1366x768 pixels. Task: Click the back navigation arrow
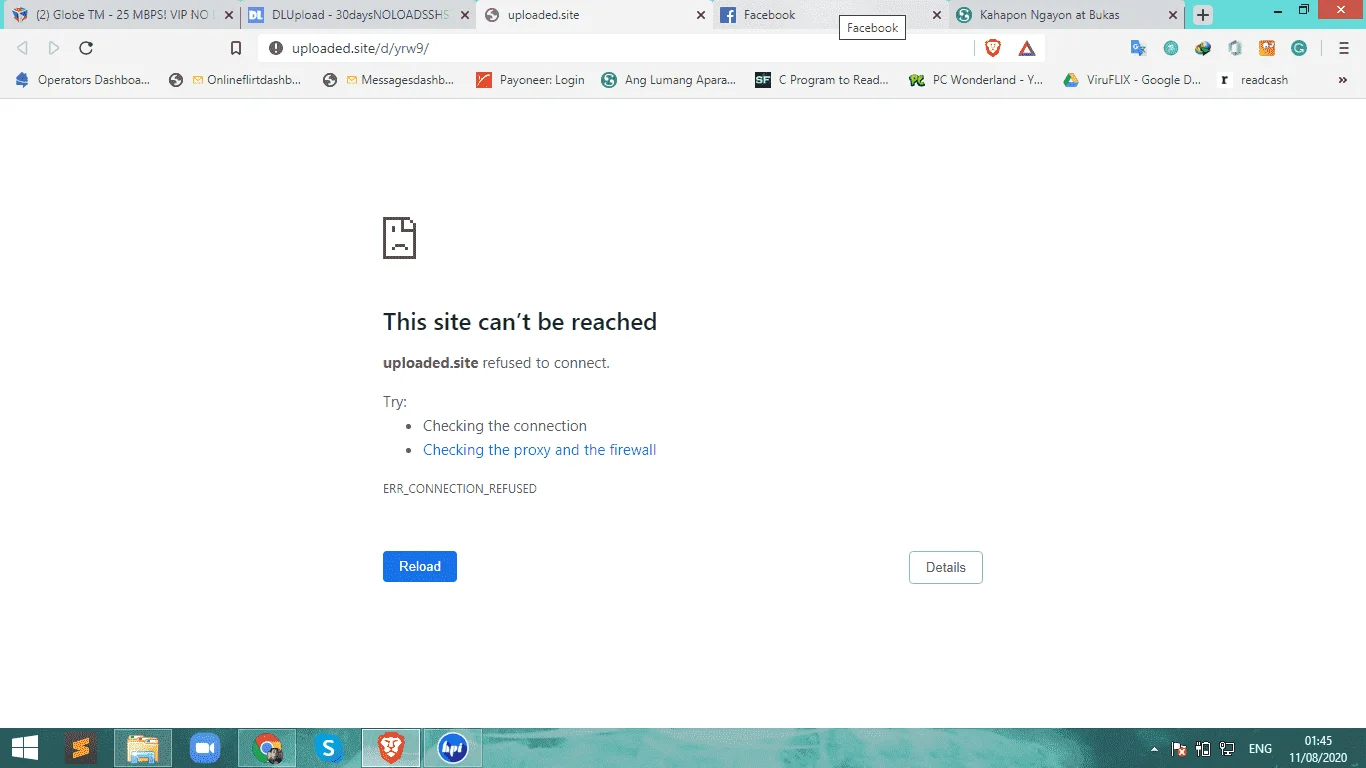coord(22,48)
